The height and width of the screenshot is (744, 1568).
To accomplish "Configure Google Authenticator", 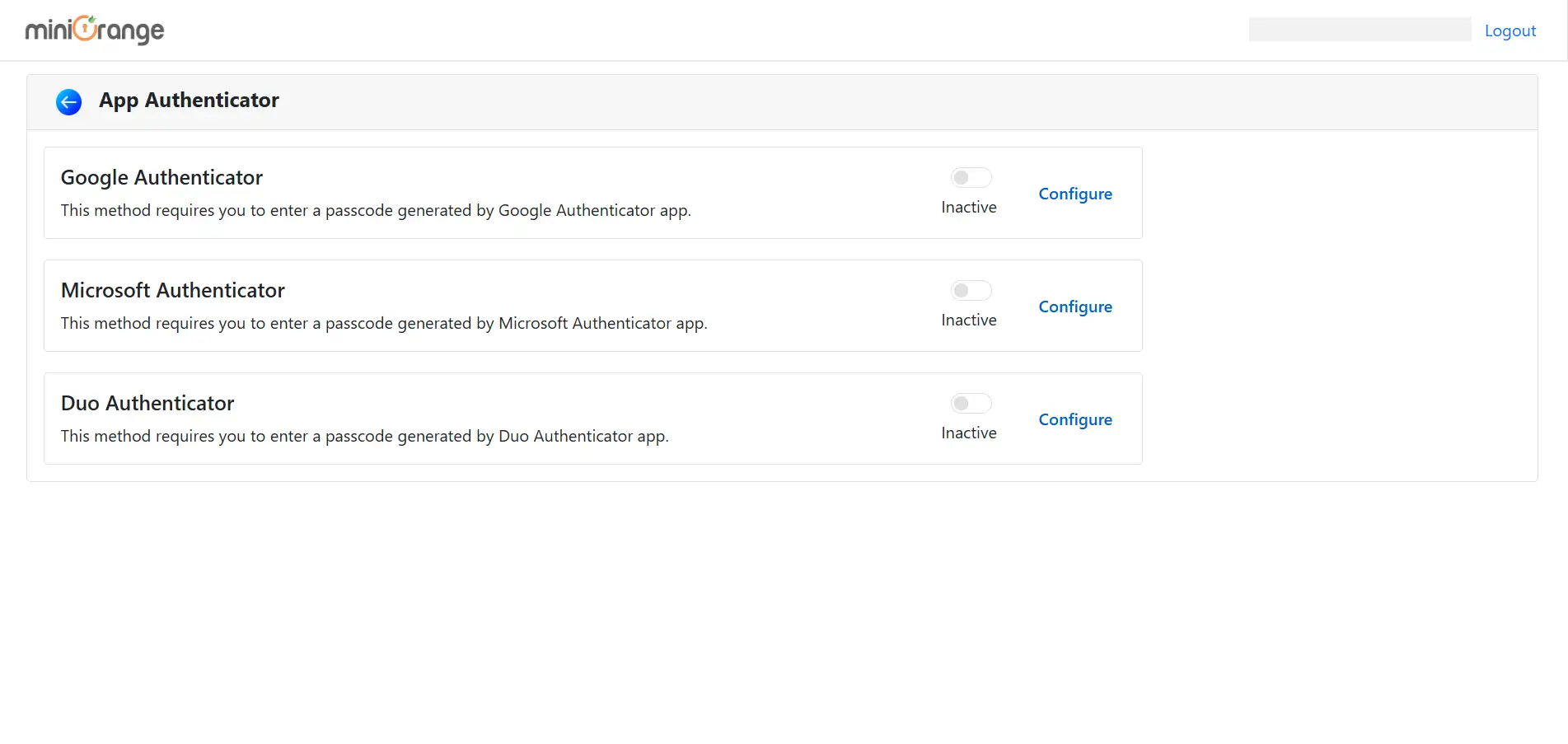I will 1075,194.
